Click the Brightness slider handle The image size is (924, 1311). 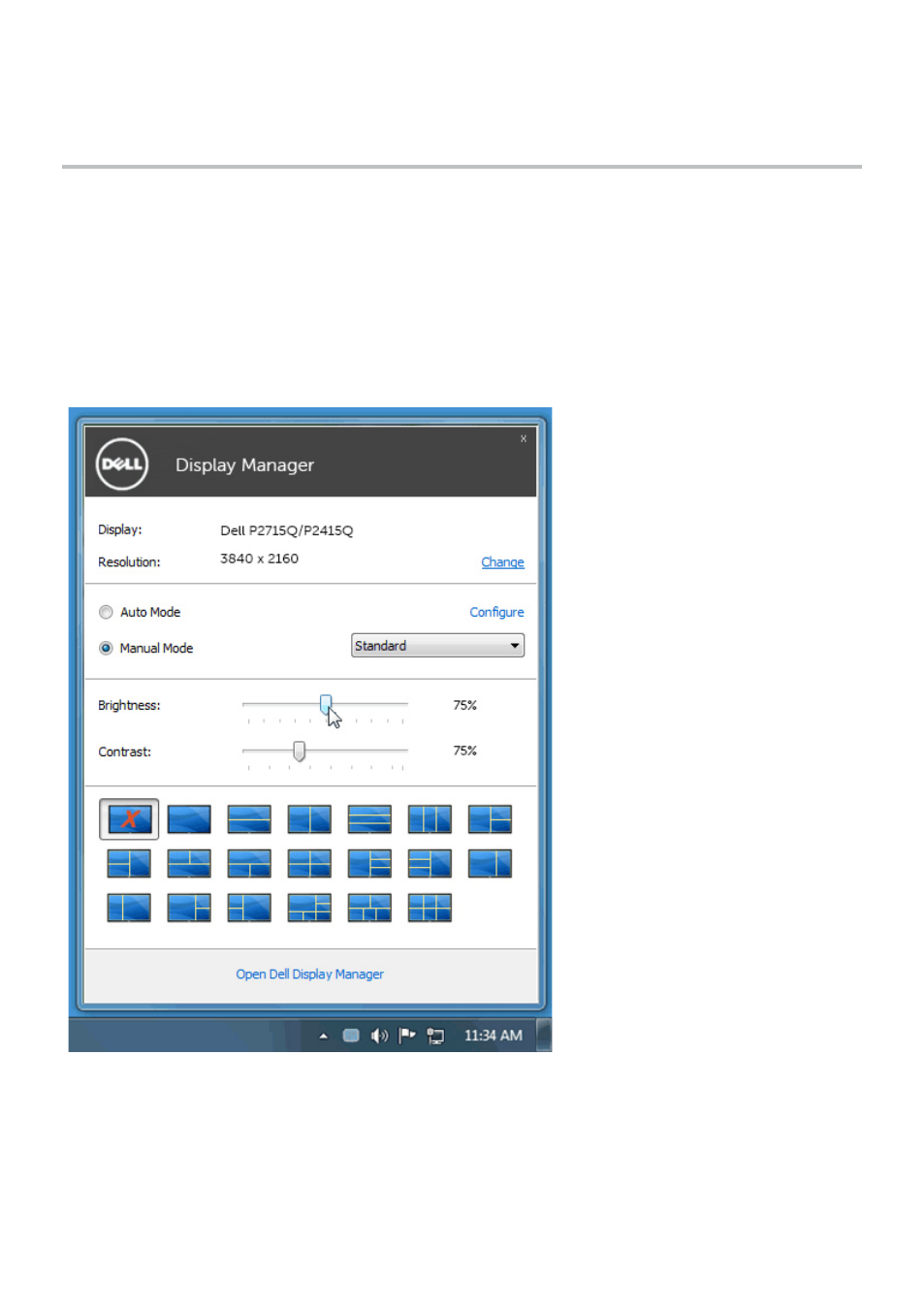[326, 704]
